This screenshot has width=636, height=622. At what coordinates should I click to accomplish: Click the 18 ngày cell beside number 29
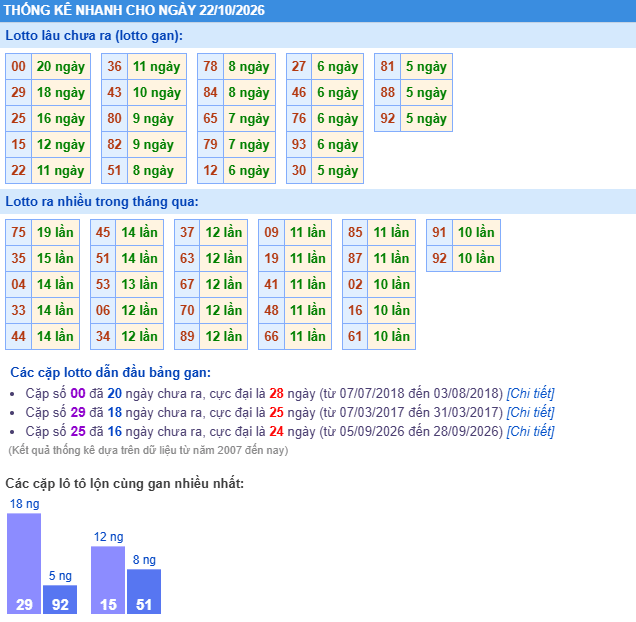(x=61, y=93)
